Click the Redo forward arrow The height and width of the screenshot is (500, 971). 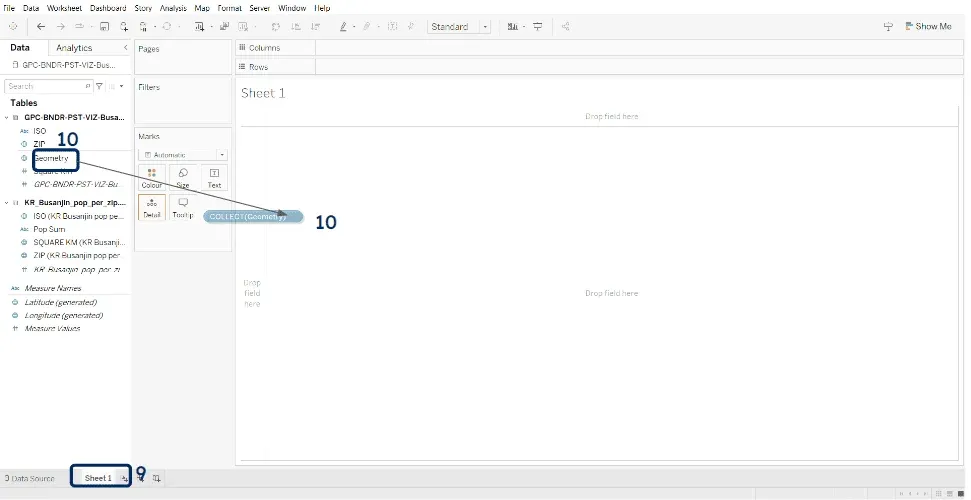(61, 27)
